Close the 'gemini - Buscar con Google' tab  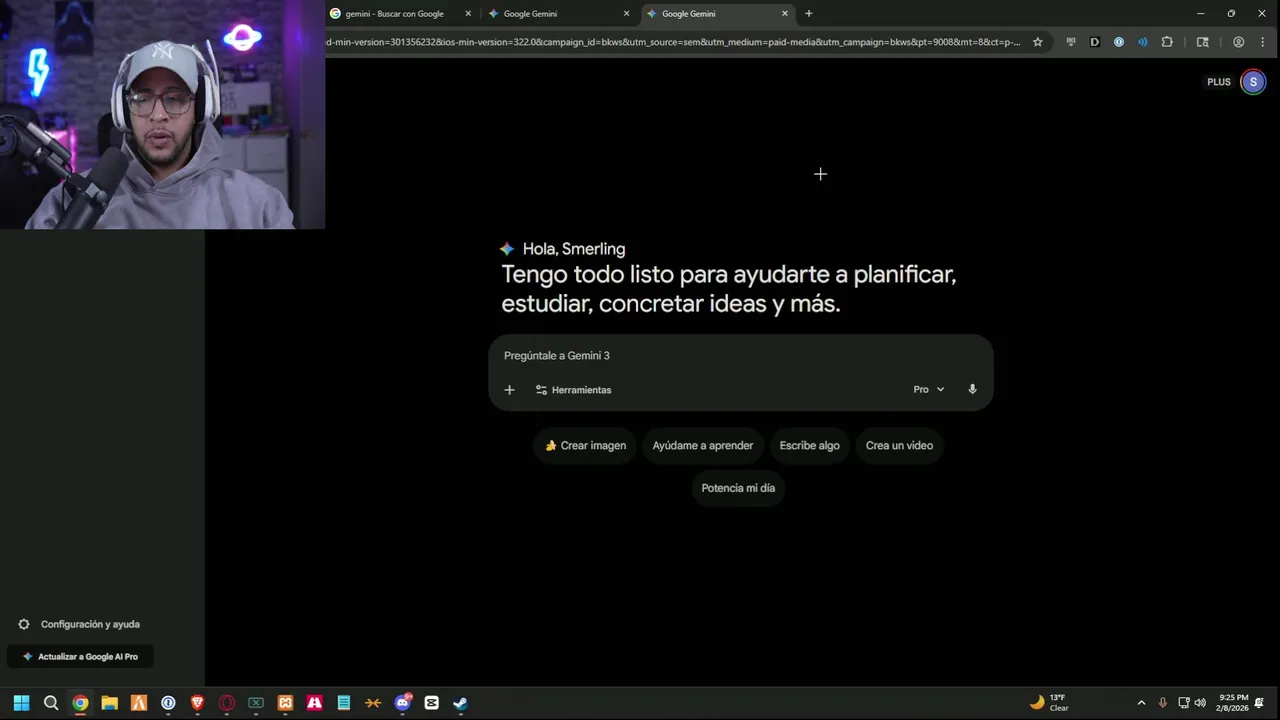click(467, 14)
